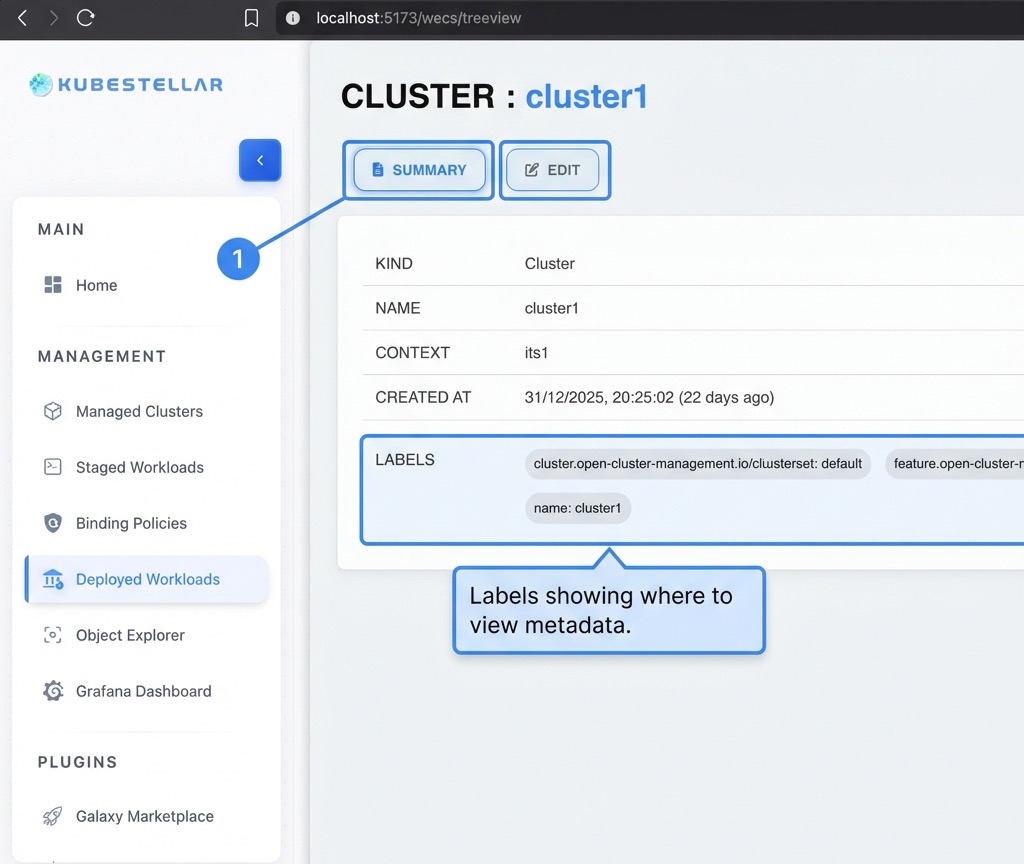Open Object Explorer in the sidebar
Image resolution: width=1024 pixels, height=864 pixels.
(x=128, y=635)
